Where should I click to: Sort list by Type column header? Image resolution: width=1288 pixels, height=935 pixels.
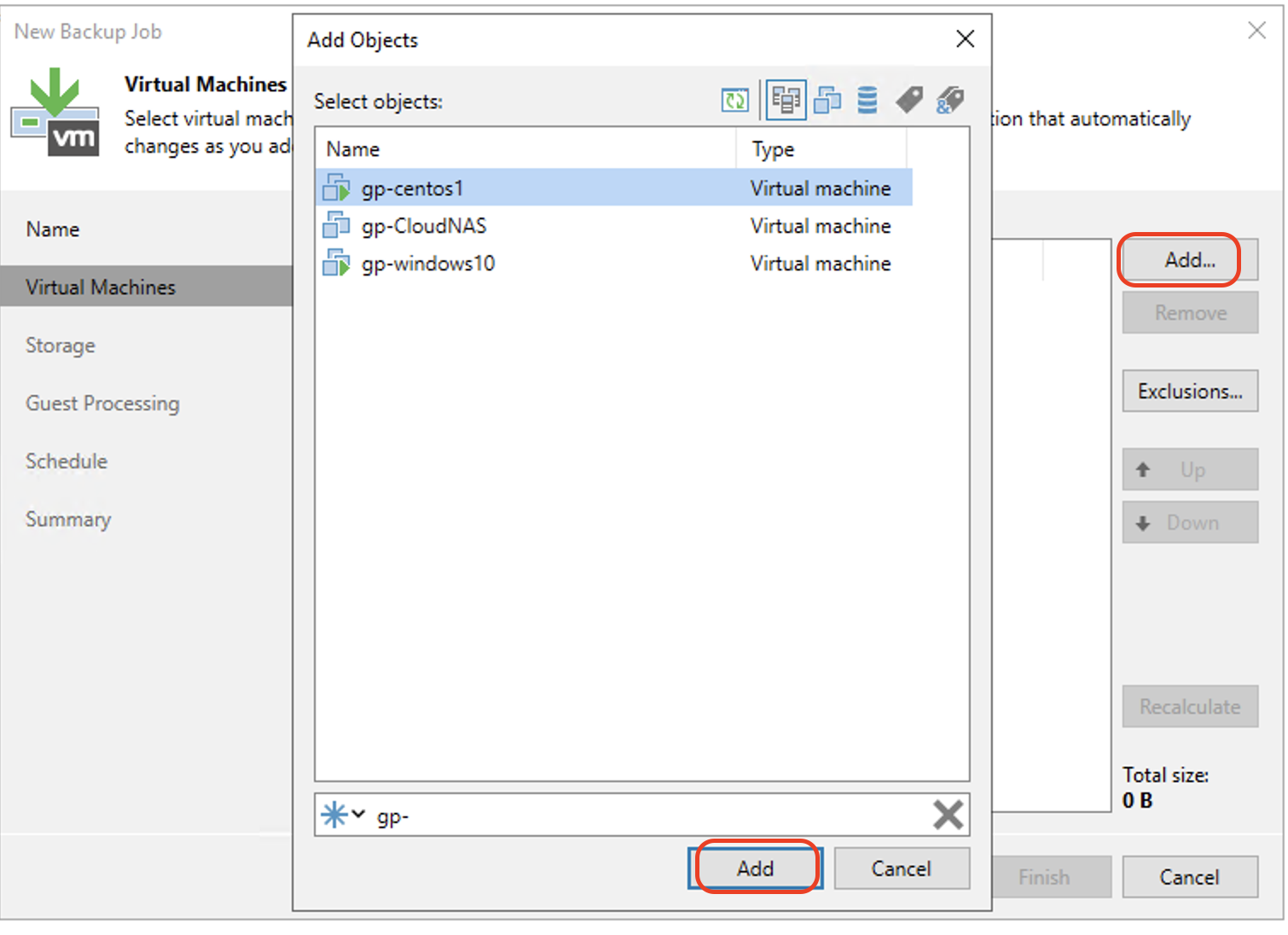(821, 148)
